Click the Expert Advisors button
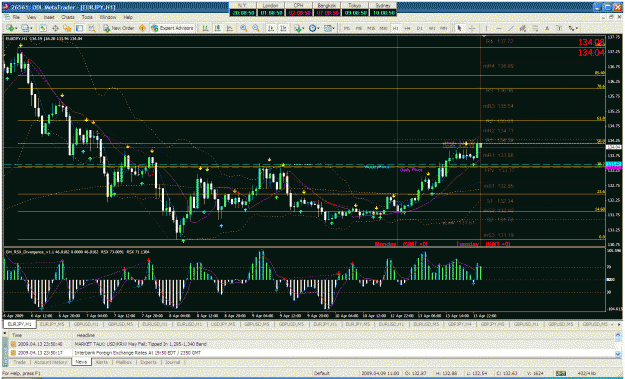Viewport: 625px width, 379px height. pos(172,28)
